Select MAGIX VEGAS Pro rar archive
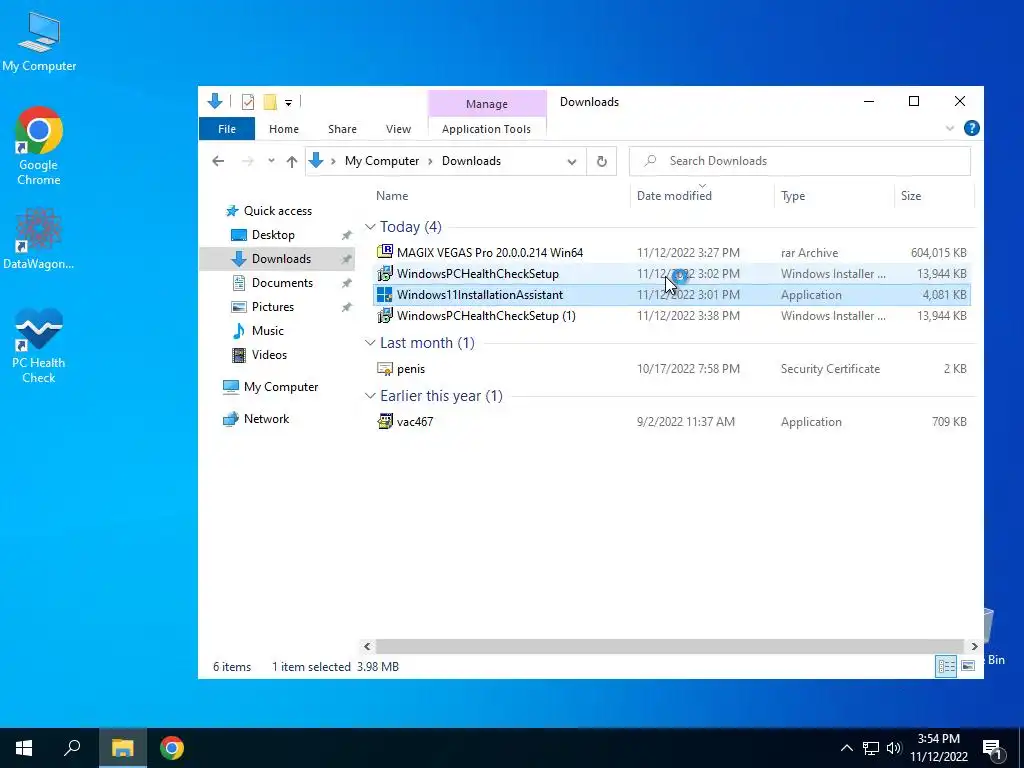 (x=672, y=253)
